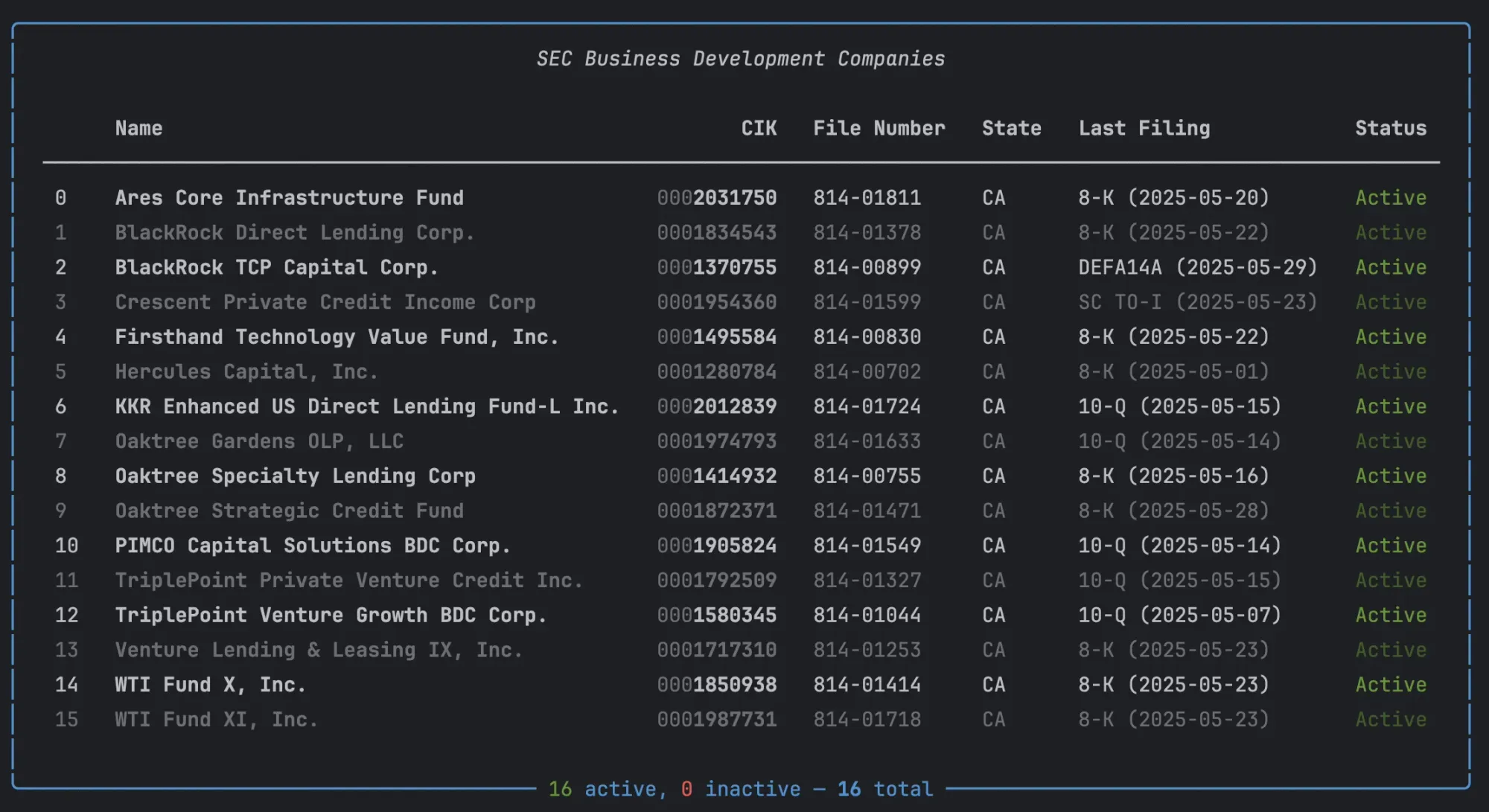Sort by the Last Filing column header
1489x812 pixels.
click(x=1144, y=127)
